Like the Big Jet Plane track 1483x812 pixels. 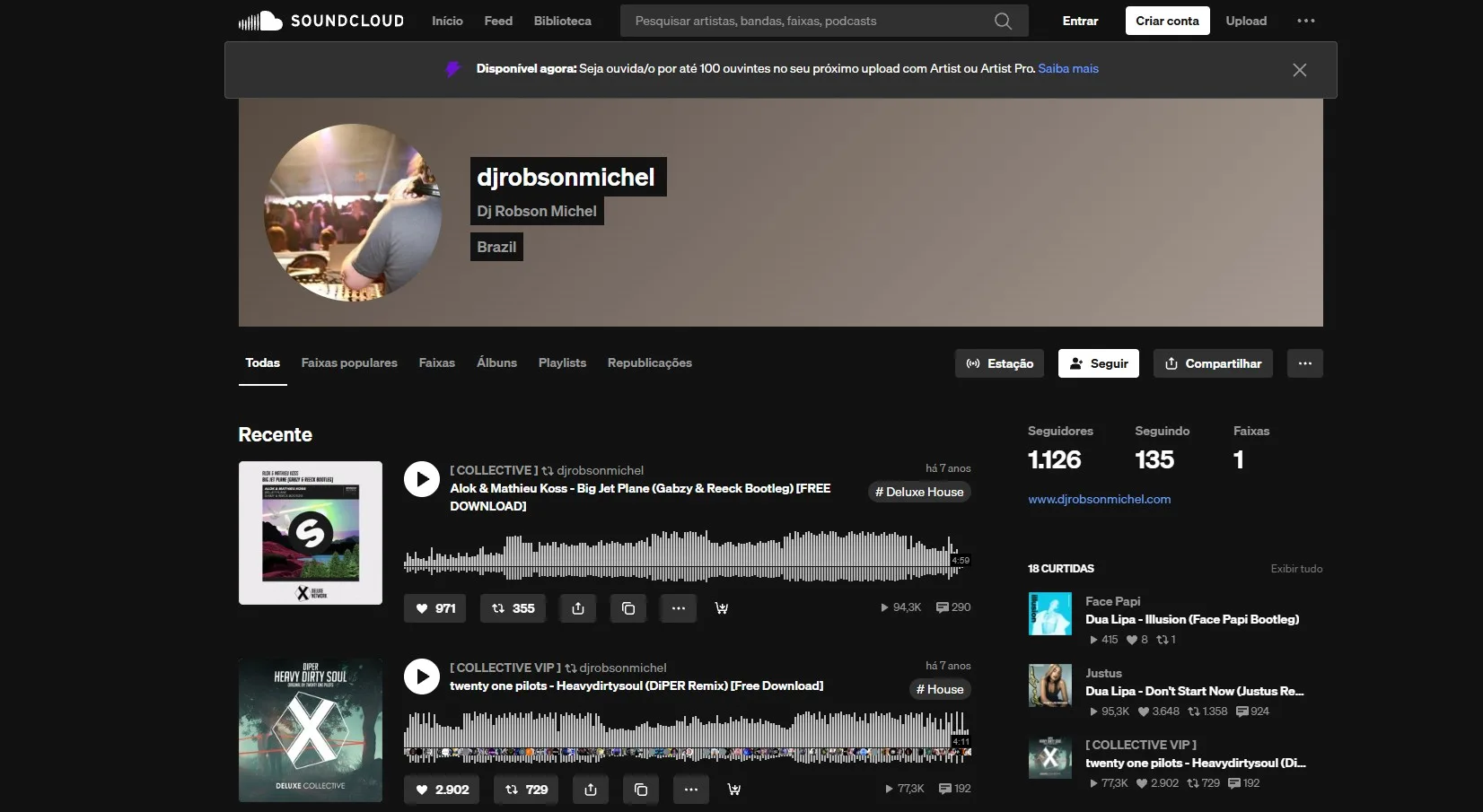pyautogui.click(x=435, y=608)
